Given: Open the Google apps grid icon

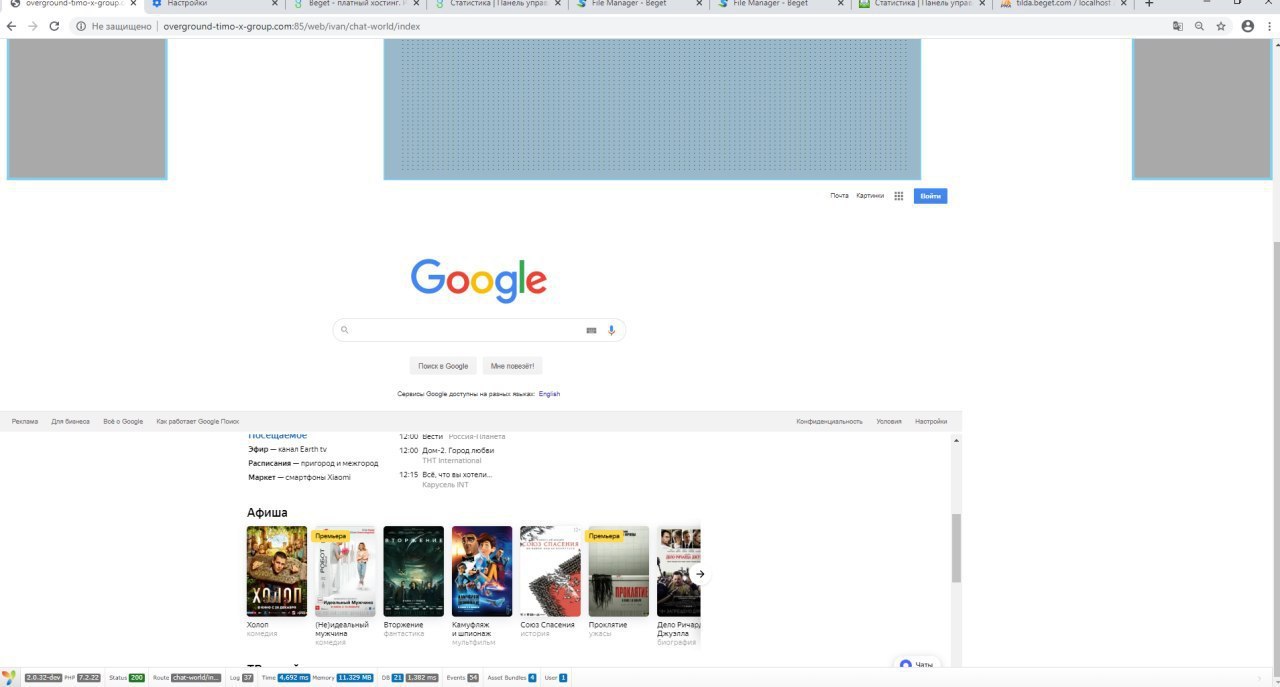Looking at the screenshot, I should point(899,196).
